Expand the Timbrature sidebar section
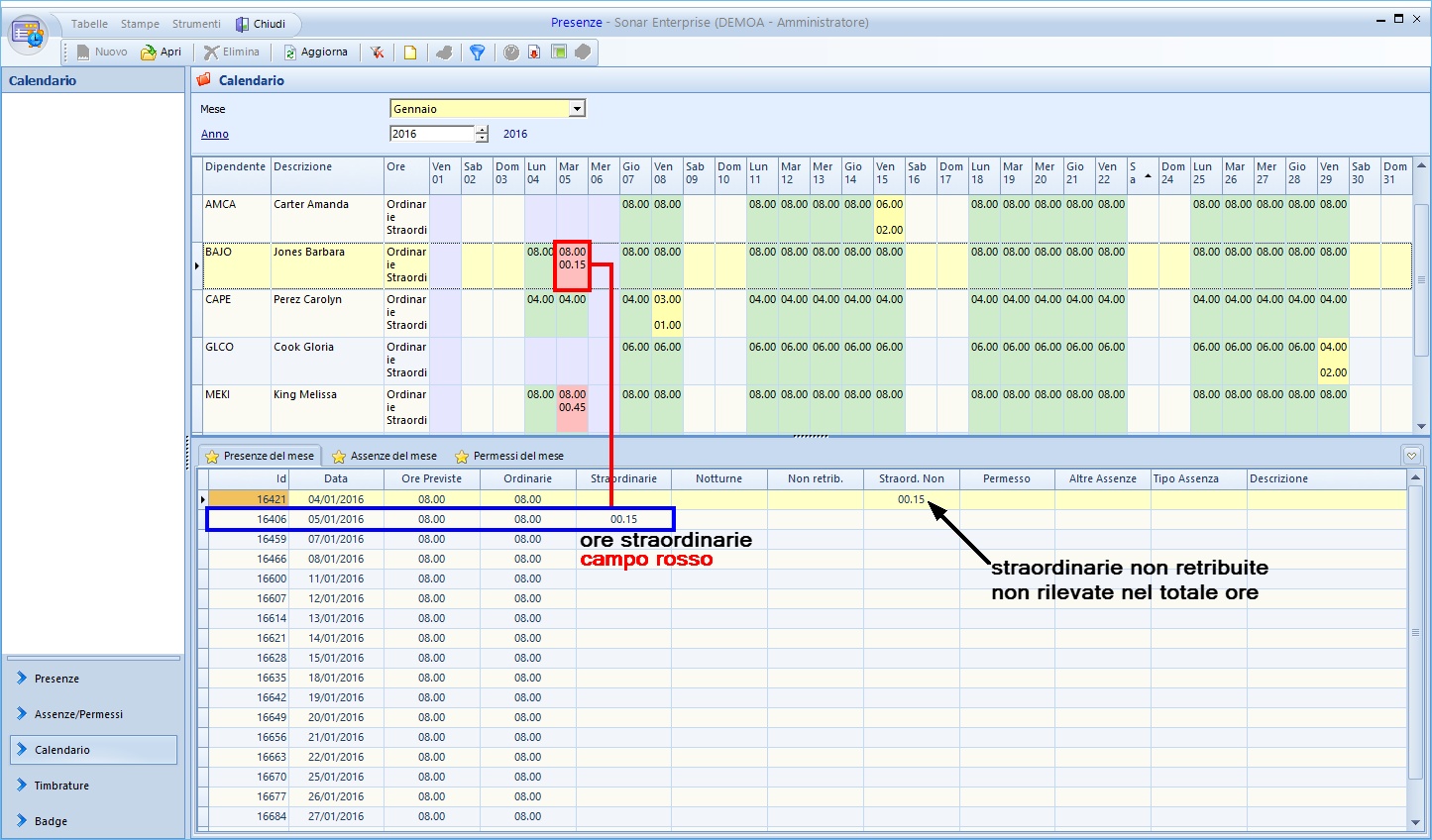The height and width of the screenshot is (840, 1432). 61,786
